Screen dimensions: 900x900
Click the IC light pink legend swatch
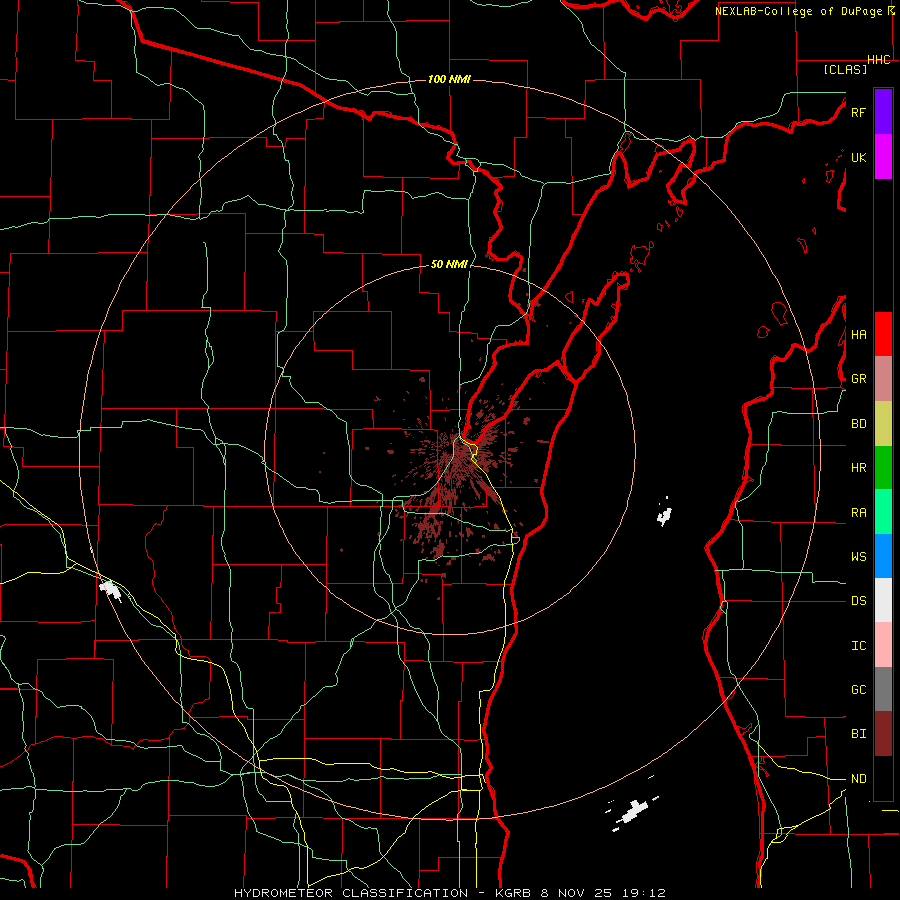(883, 645)
